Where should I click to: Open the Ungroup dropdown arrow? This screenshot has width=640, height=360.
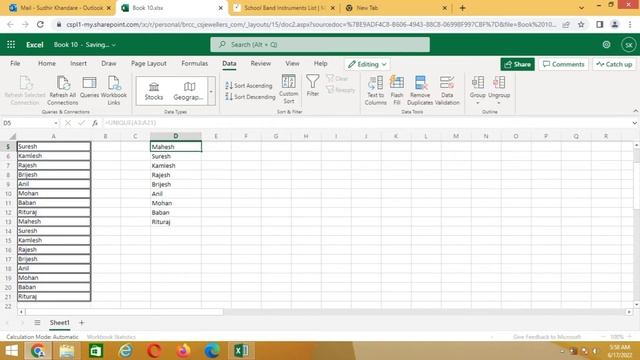[499, 103]
